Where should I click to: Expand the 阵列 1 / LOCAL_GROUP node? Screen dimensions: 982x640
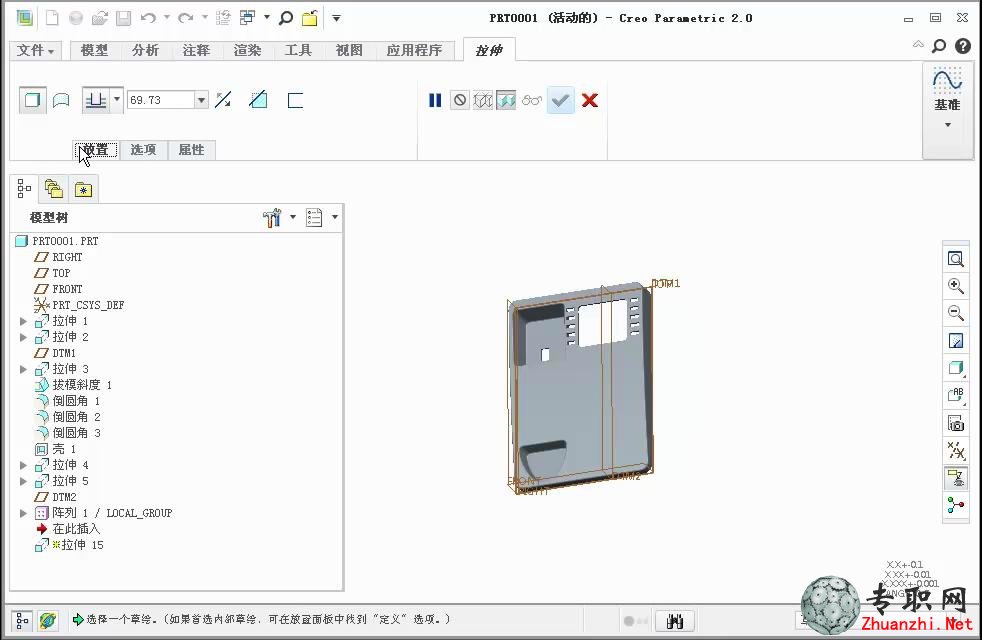(23, 514)
